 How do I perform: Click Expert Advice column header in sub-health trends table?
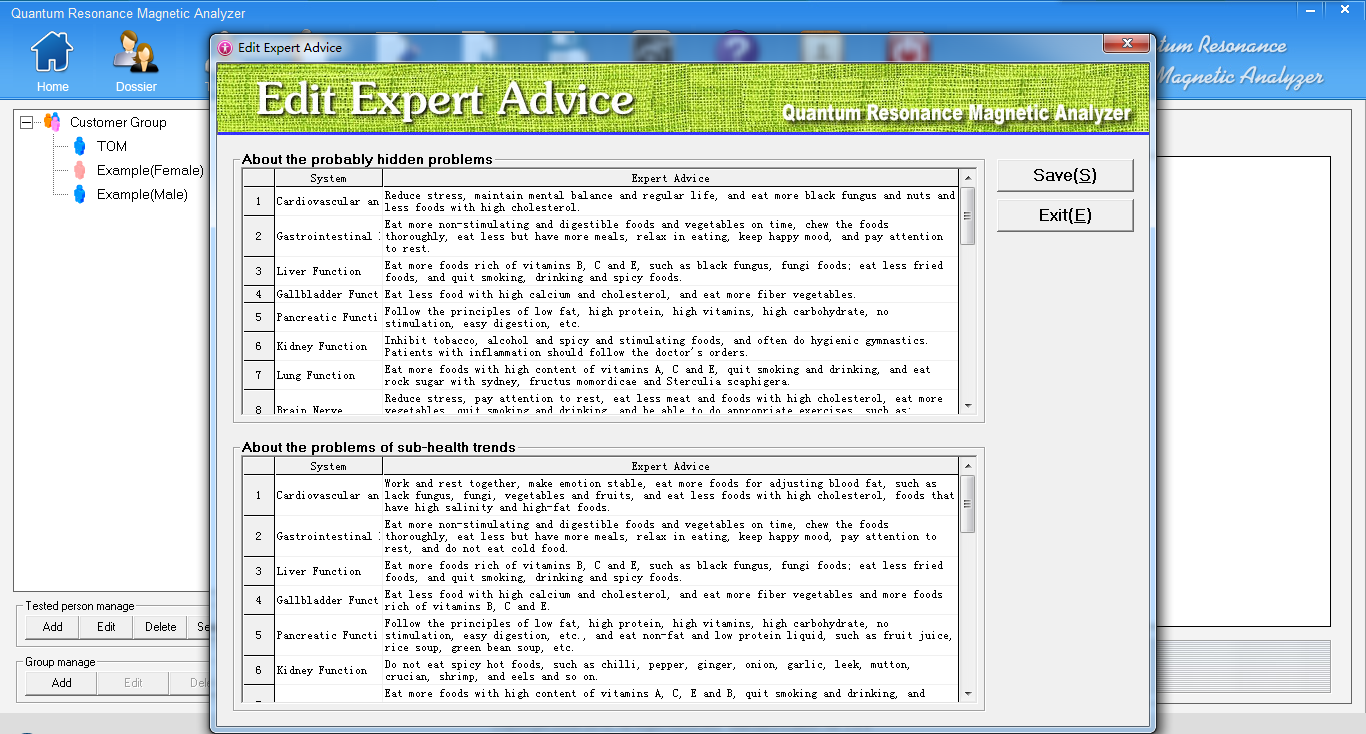670,466
